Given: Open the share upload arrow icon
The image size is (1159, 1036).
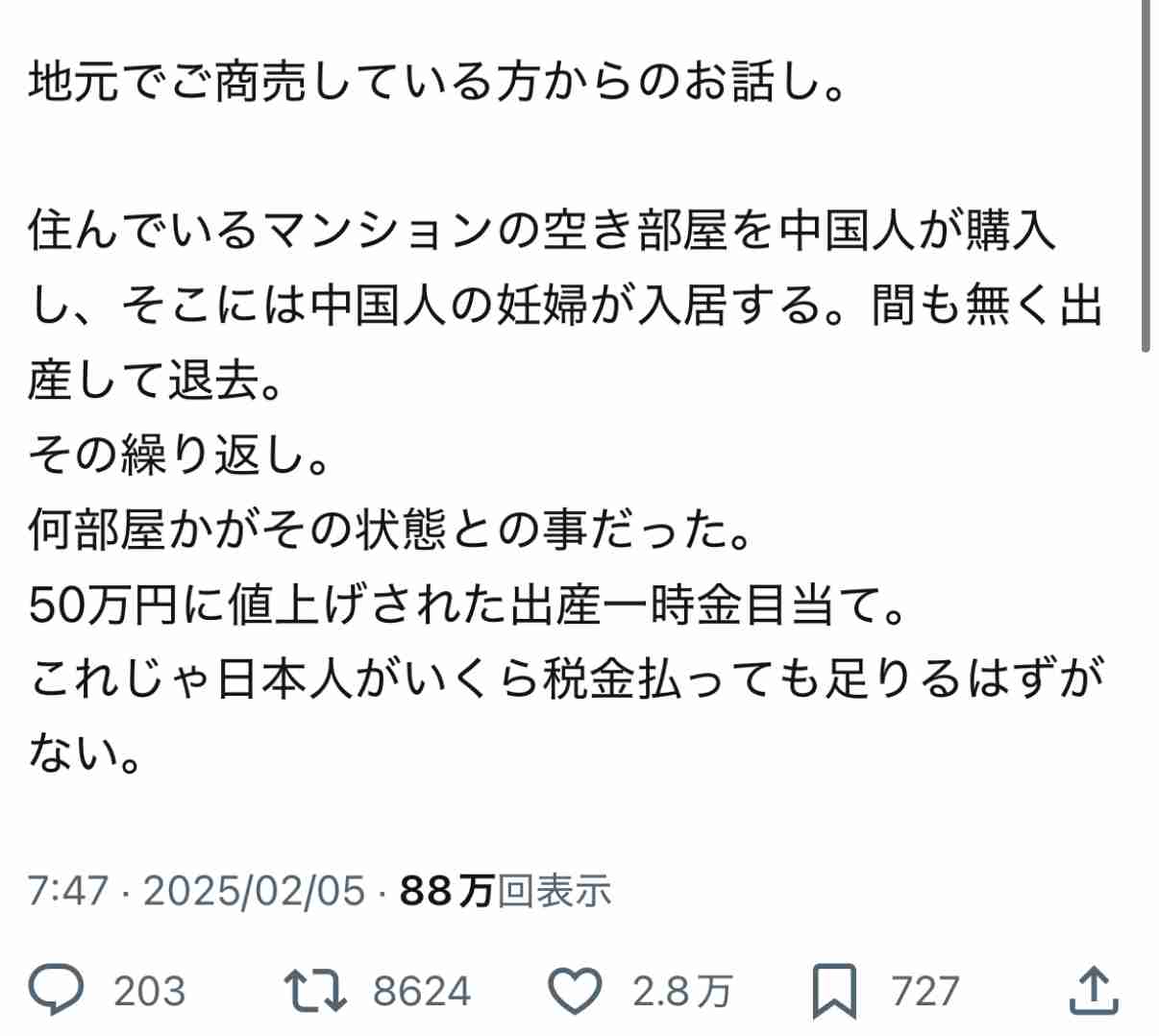Looking at the screenshot, I should (1093, 991).
